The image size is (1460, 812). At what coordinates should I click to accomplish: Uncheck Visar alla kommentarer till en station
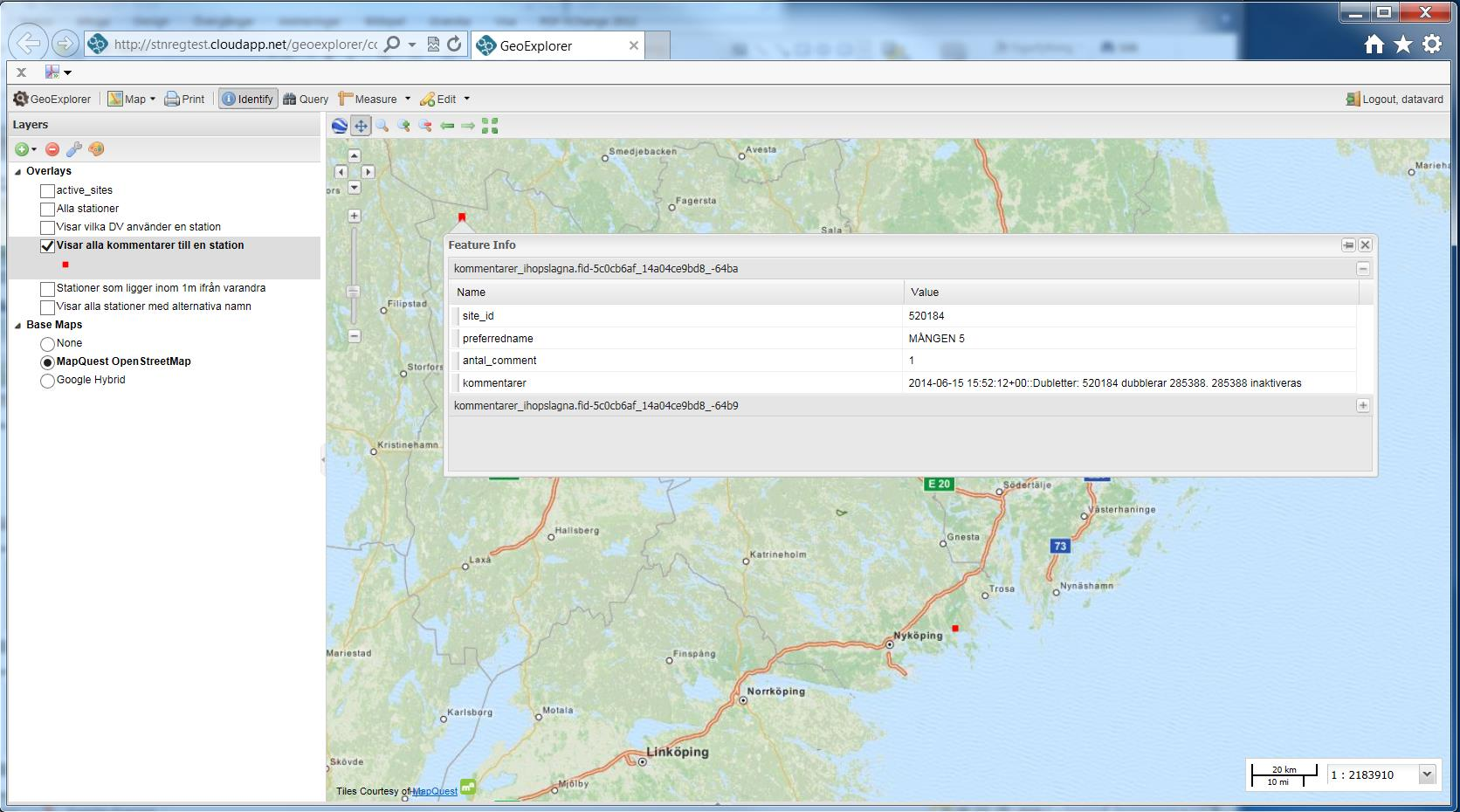47,246
